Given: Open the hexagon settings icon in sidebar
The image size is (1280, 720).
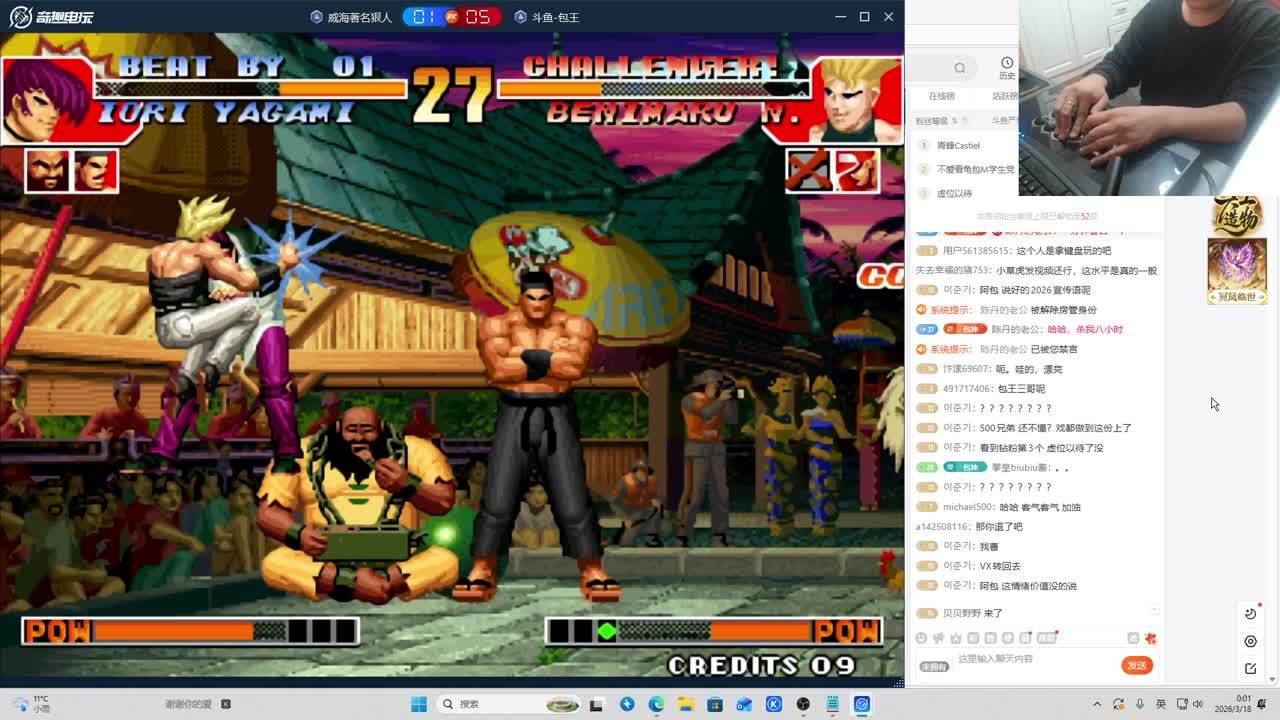Looking at the screenshot, I should click(1250, 641).
